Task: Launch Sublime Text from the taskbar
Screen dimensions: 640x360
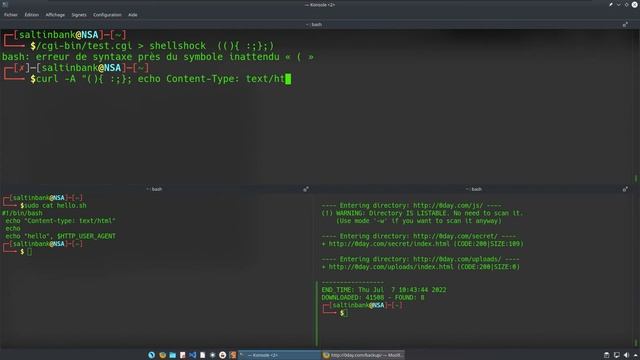Action: pyautogui.click(x=233, y=355)
